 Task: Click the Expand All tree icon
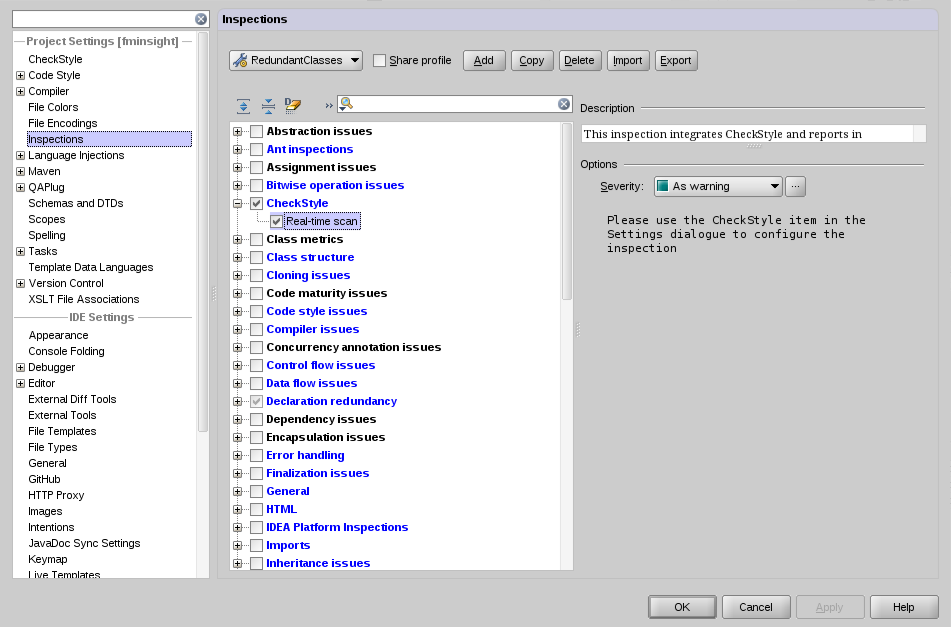pyautogui.click(x=243, y=106)
